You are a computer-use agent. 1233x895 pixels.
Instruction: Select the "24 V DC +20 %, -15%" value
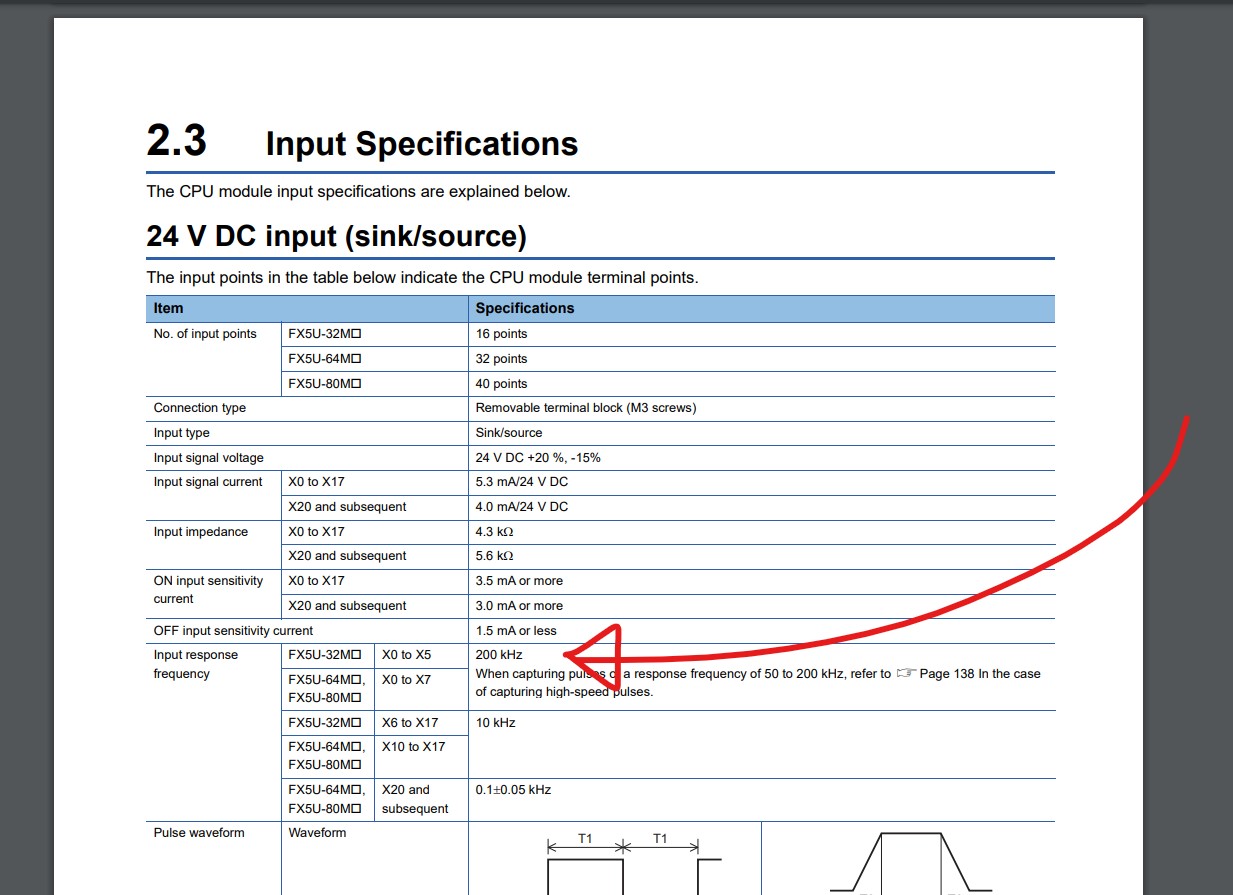click(x=537, y=458)
